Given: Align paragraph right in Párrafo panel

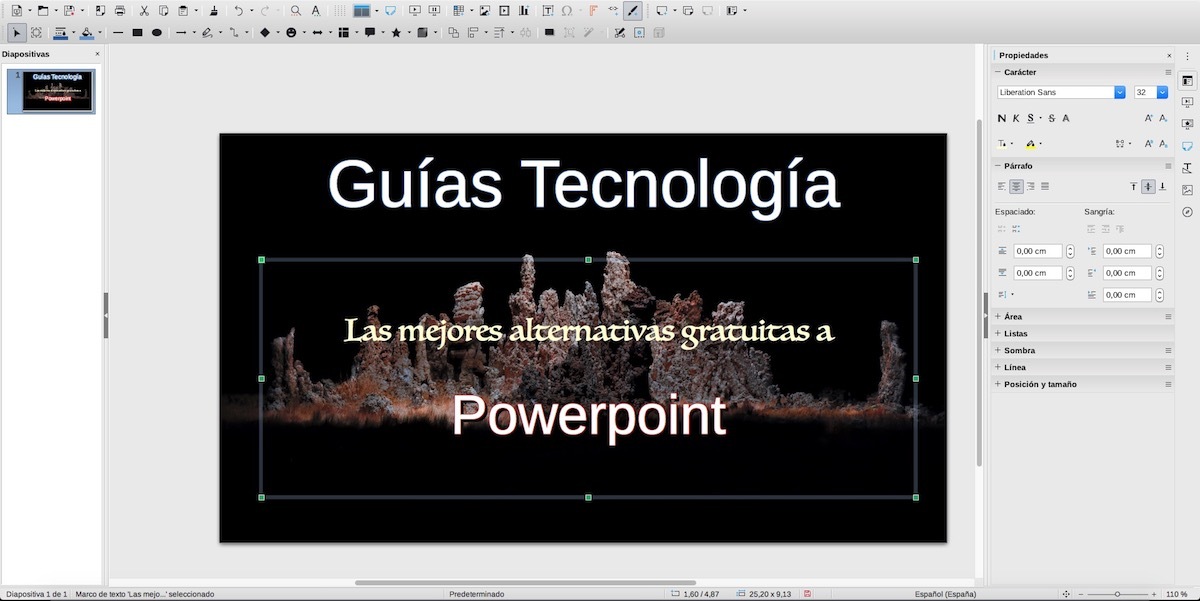Looking at the screenshot, I should (x=1031, y=186).
